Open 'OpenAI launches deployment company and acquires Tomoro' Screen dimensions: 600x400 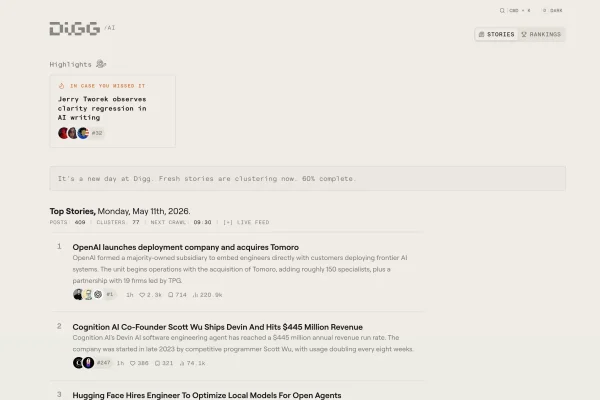coord(186,247)
